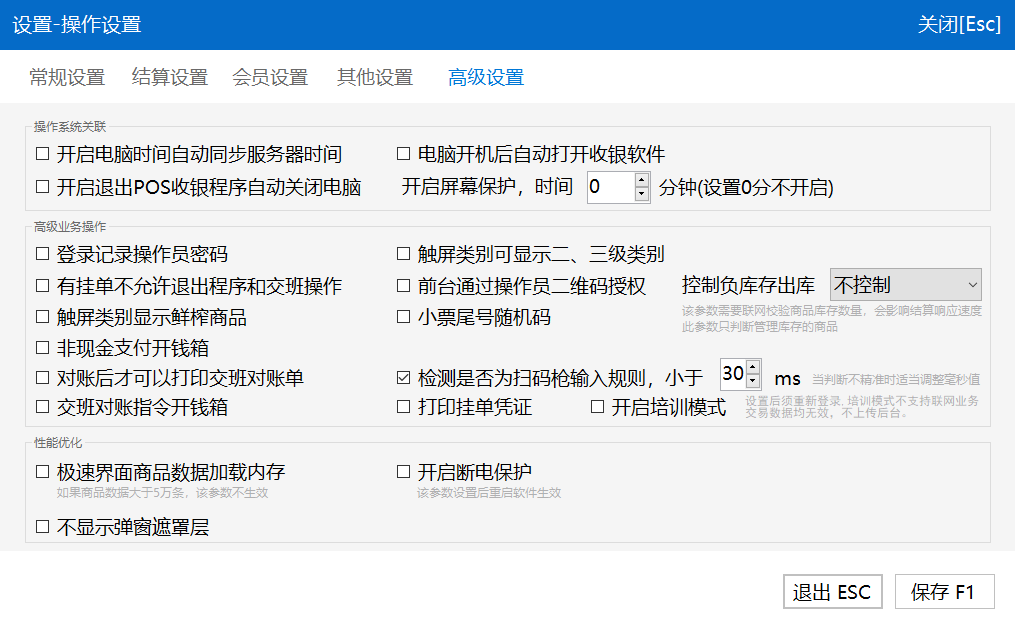Image resolution: width=1015 pixels, height=620 pixels.
Task: Click the screen saver minutes input field
Action: coord(610,187)
